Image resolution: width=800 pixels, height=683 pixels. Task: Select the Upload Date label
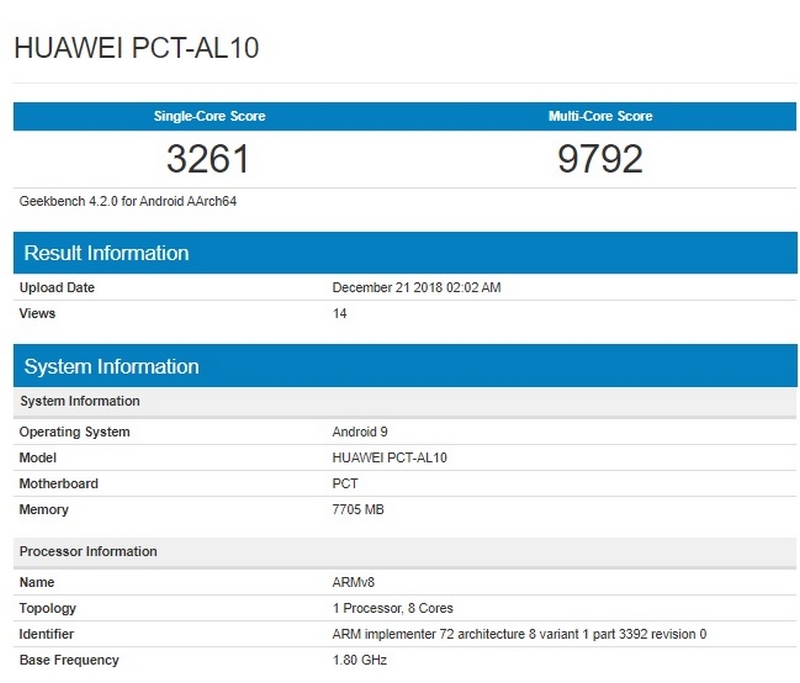point(57,288)
